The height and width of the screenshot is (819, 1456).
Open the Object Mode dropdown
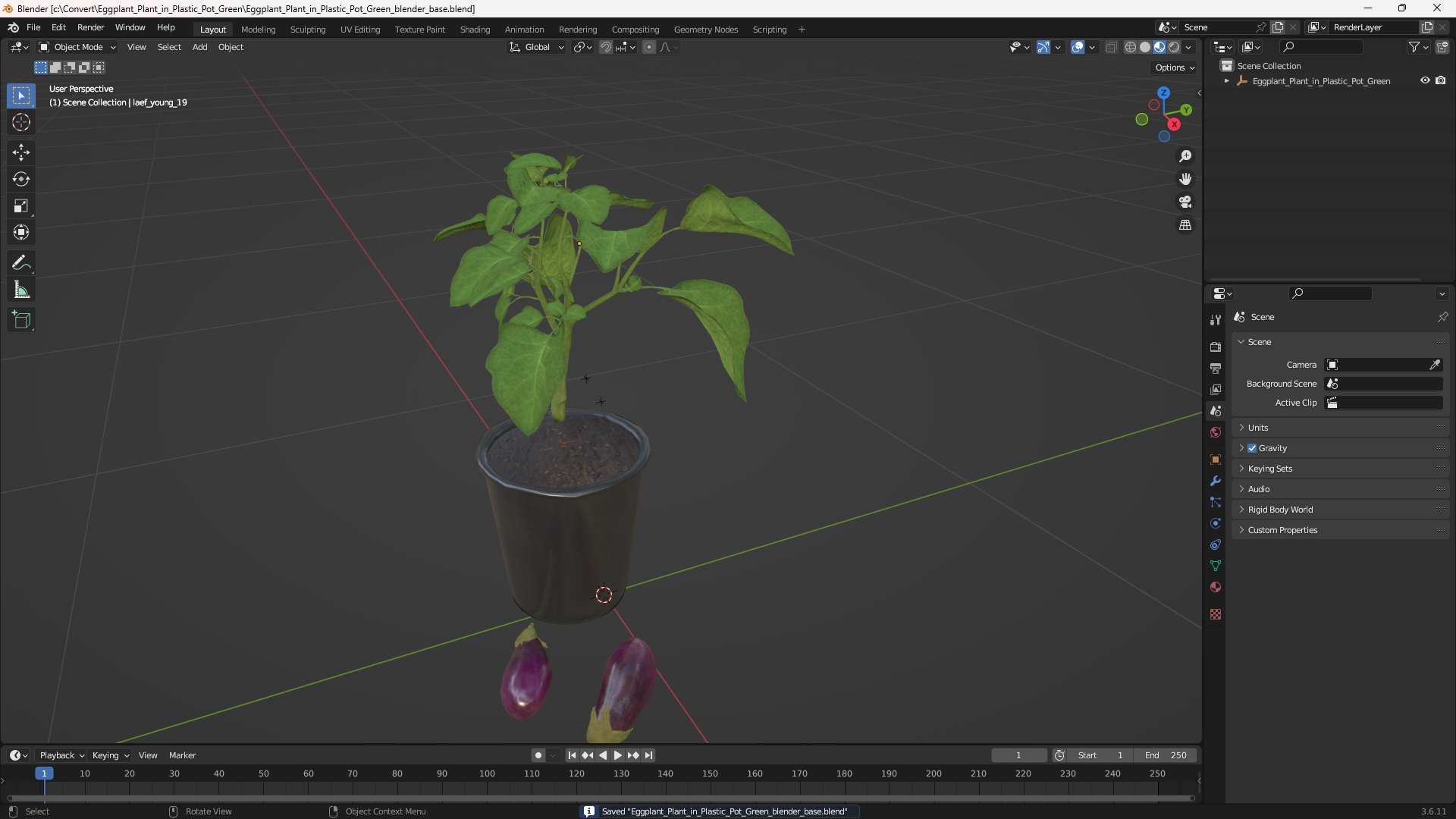tap(77, 47)
